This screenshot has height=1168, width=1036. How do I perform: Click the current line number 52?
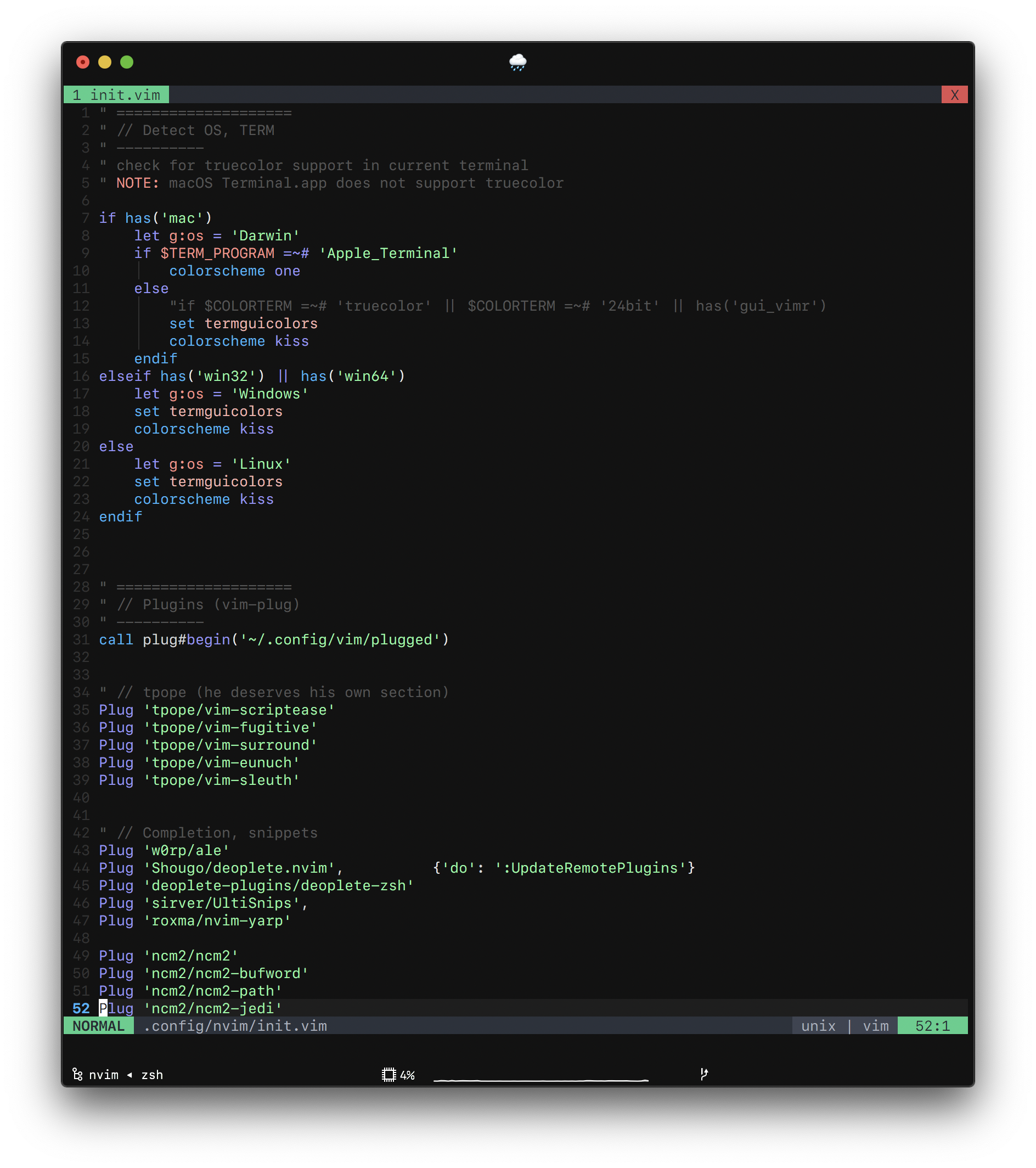81,1009
